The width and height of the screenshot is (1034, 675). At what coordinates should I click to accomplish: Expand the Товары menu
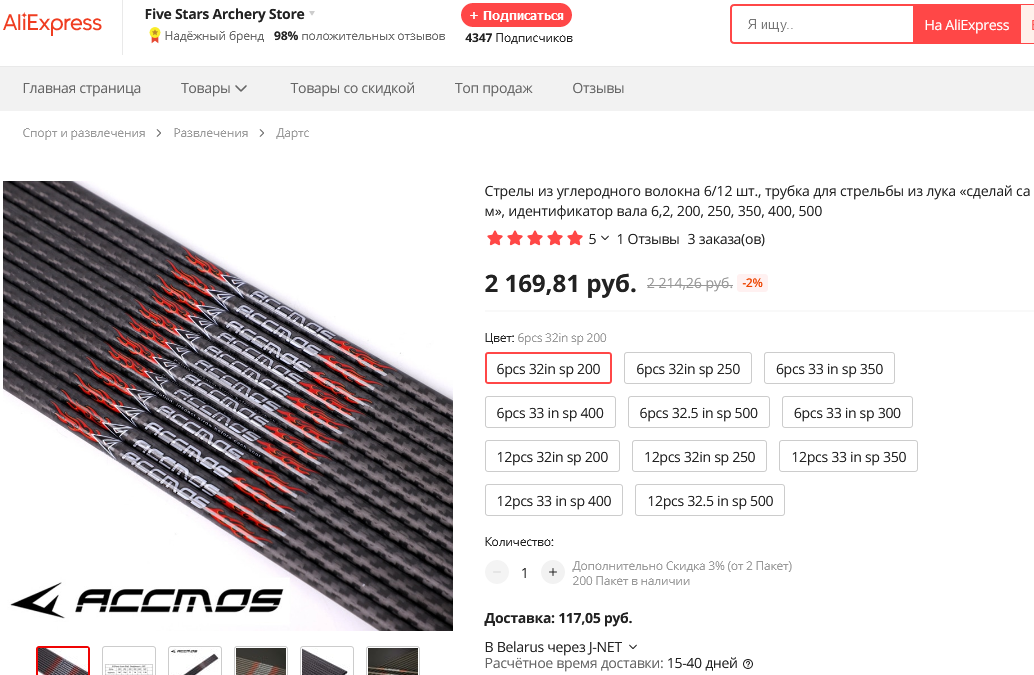[x=214, y=88]
